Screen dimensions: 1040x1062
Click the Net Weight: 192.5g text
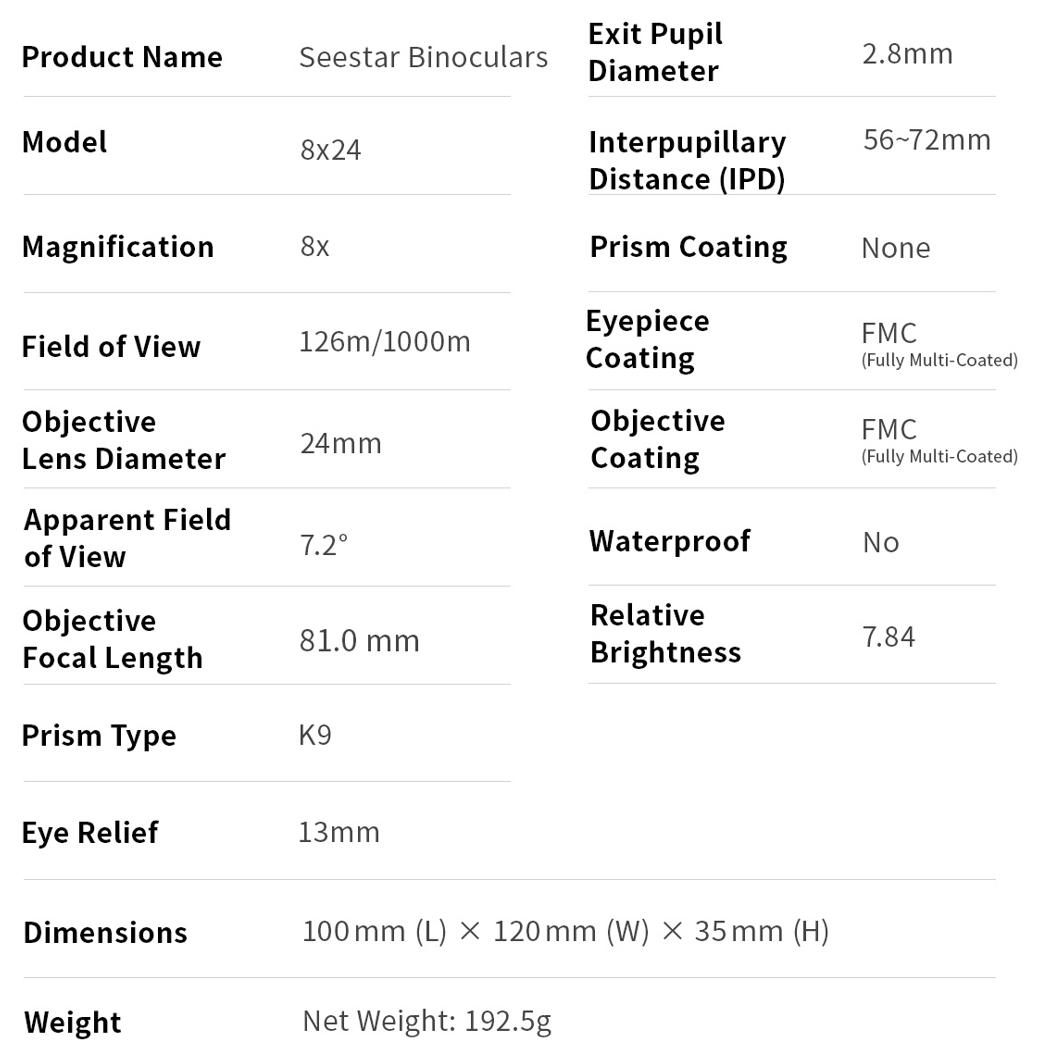tap(427, 1021)
